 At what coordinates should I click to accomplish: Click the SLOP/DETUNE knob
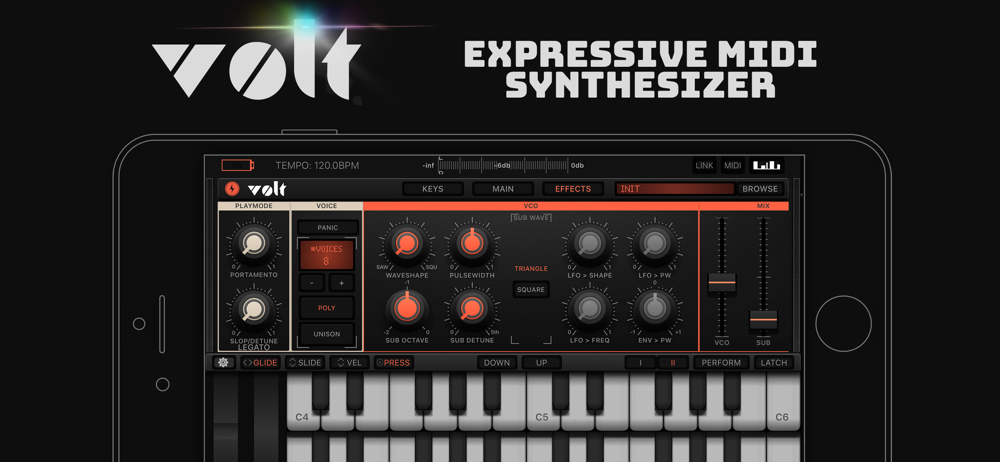[x=254, y=309]
